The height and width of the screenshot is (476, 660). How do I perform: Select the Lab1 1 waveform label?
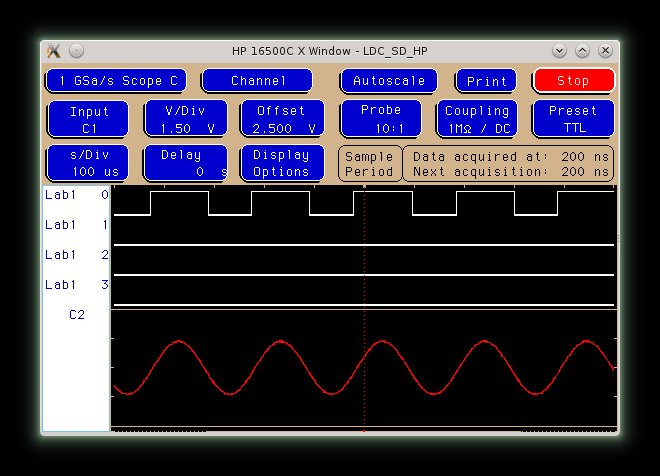pos(77,225)
